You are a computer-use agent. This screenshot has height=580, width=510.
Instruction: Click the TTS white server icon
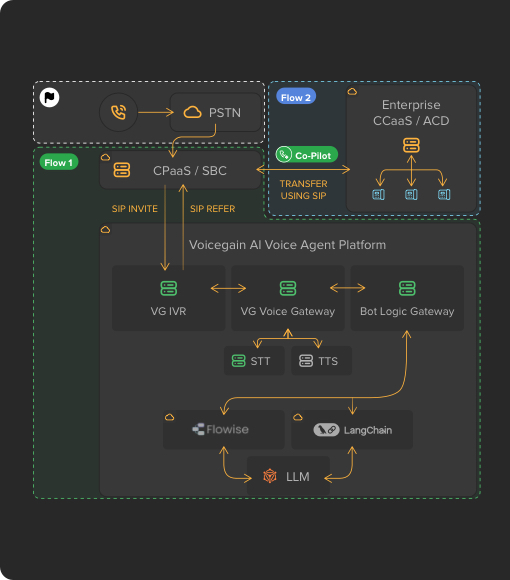coord(306,361)
